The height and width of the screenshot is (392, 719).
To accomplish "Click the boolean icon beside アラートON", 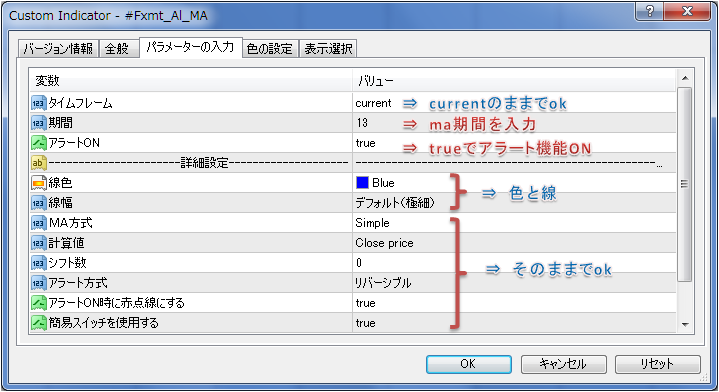I will pos(39,143).
